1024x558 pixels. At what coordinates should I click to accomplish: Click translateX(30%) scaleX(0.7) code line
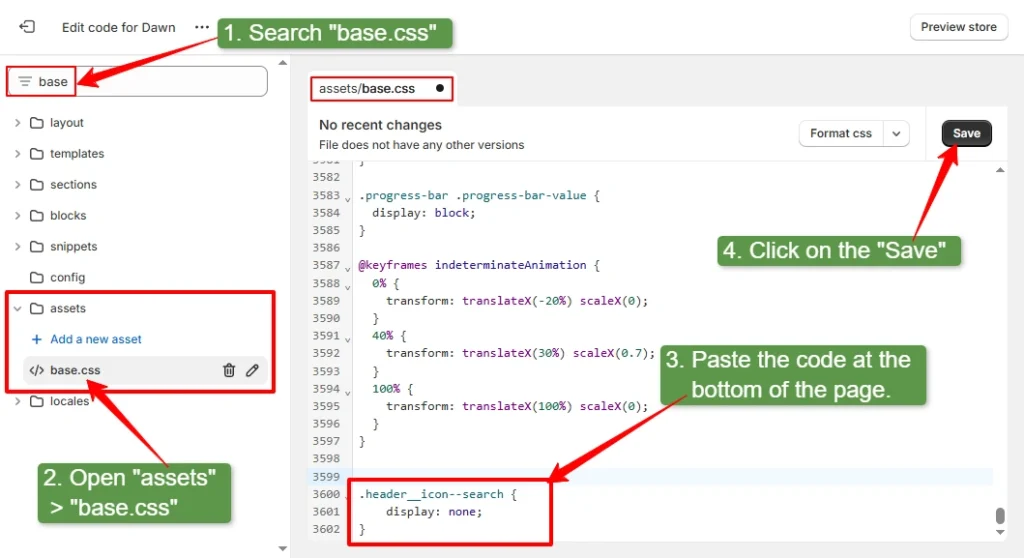coord(520,353)
